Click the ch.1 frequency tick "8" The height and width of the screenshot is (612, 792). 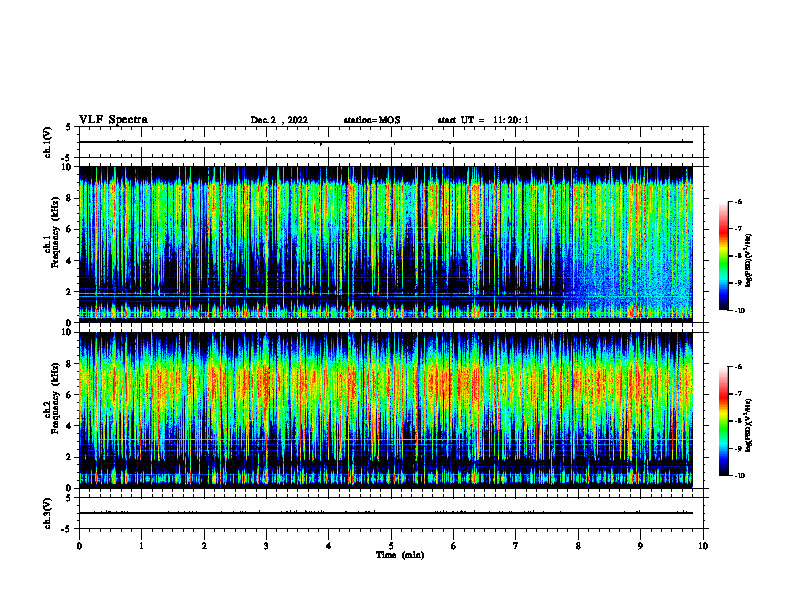70,198
